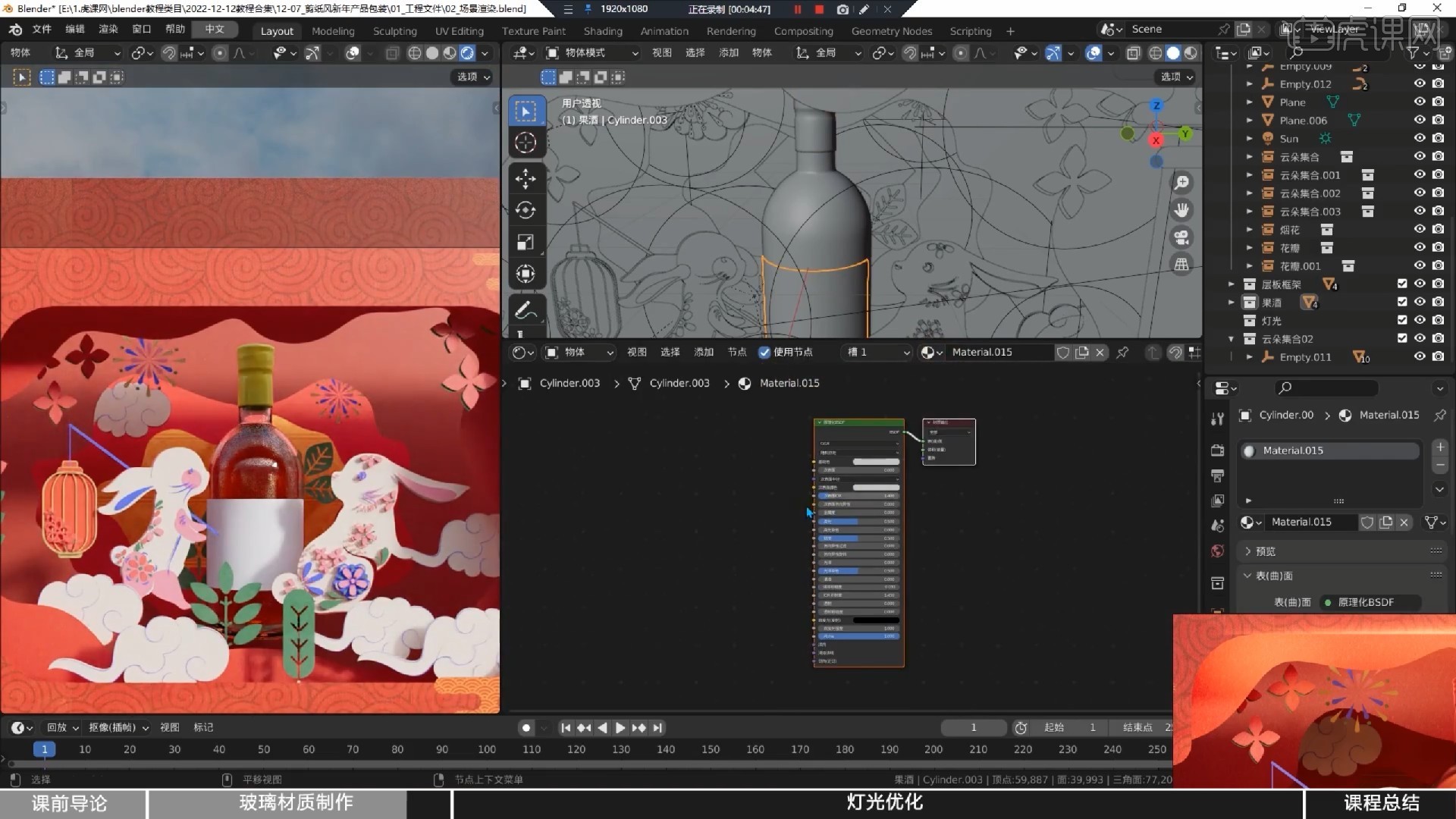The width and height of the screenshot is (1456, 819).
Task: Toggle camera view icon in viewport
Action: [1181, 237]
